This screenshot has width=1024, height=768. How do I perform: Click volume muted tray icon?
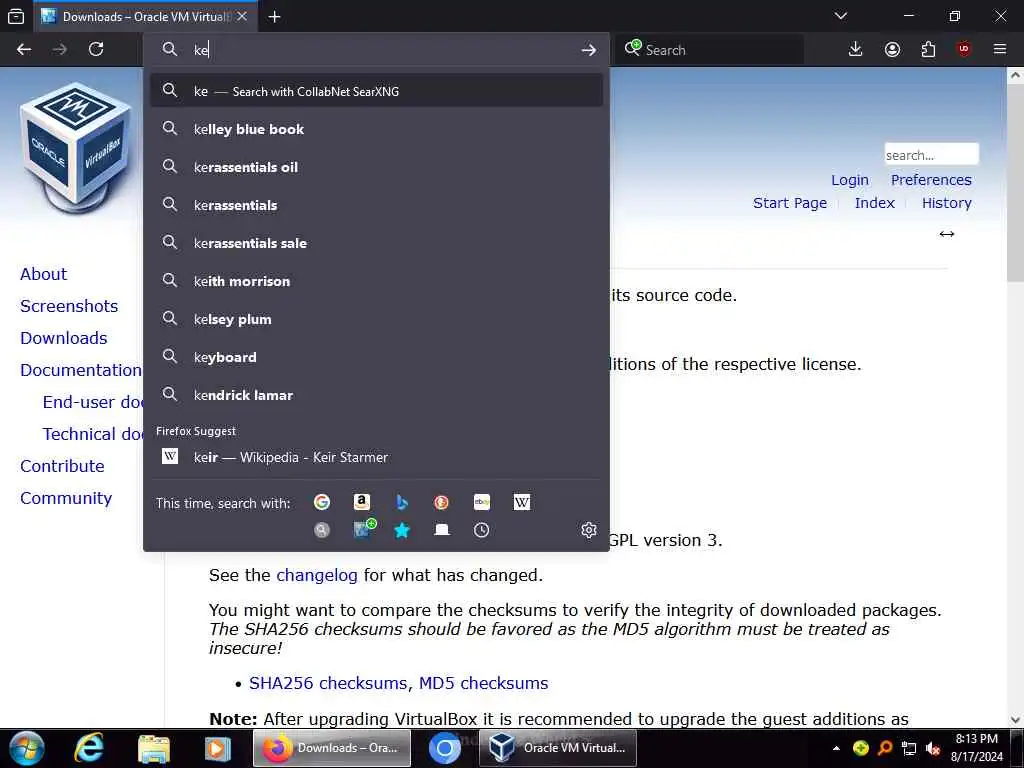tap(933, 749)
